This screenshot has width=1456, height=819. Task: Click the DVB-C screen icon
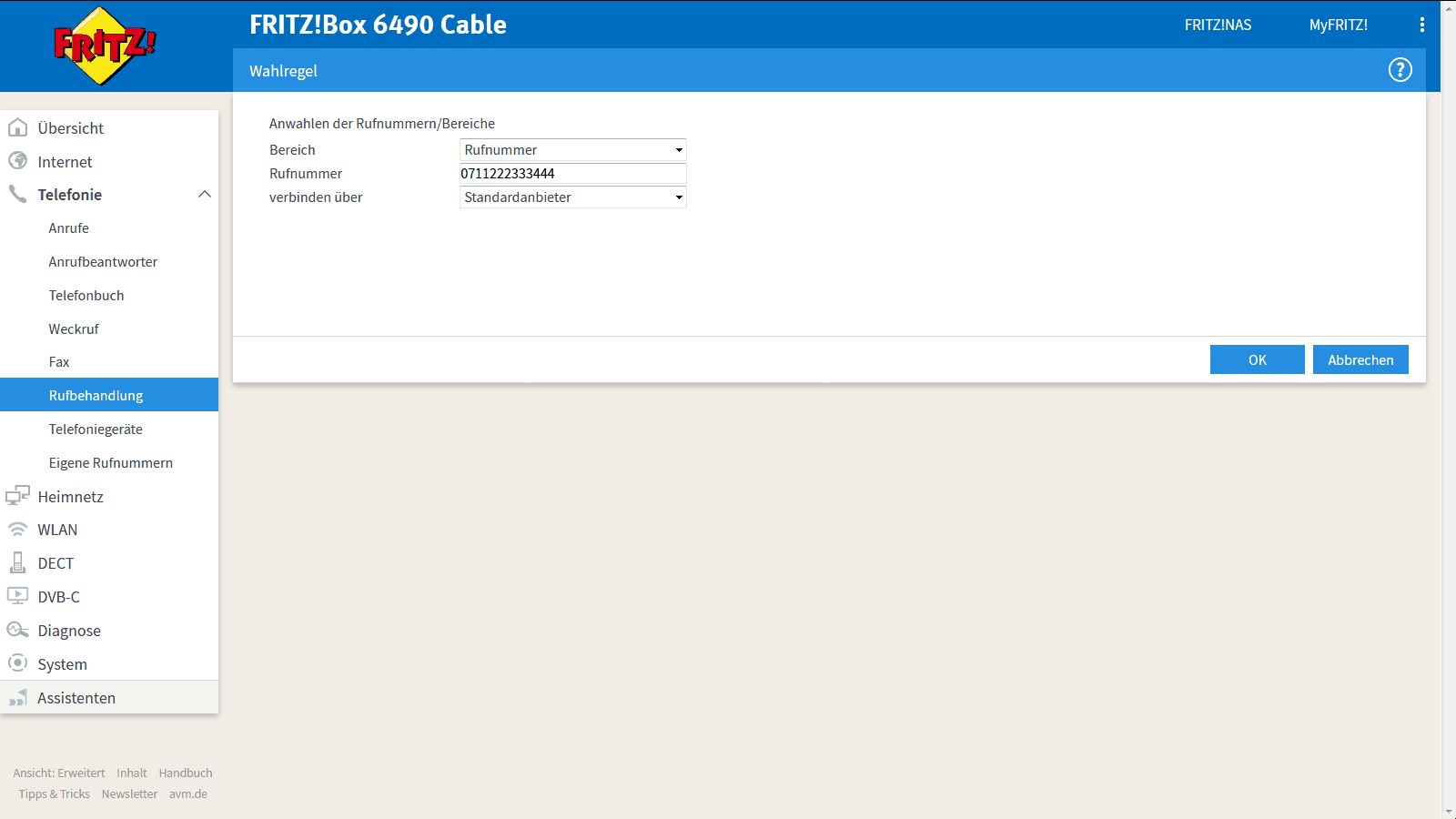(17, 596)
